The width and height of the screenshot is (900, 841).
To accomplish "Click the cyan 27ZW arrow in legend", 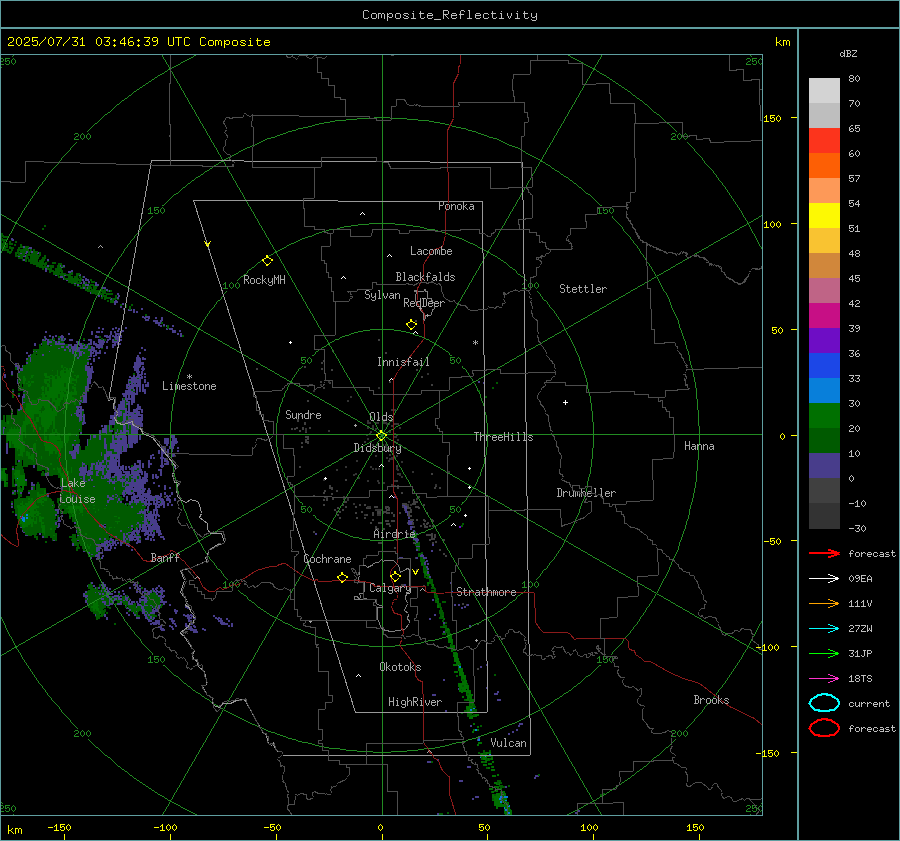I will tap(824, 628).
